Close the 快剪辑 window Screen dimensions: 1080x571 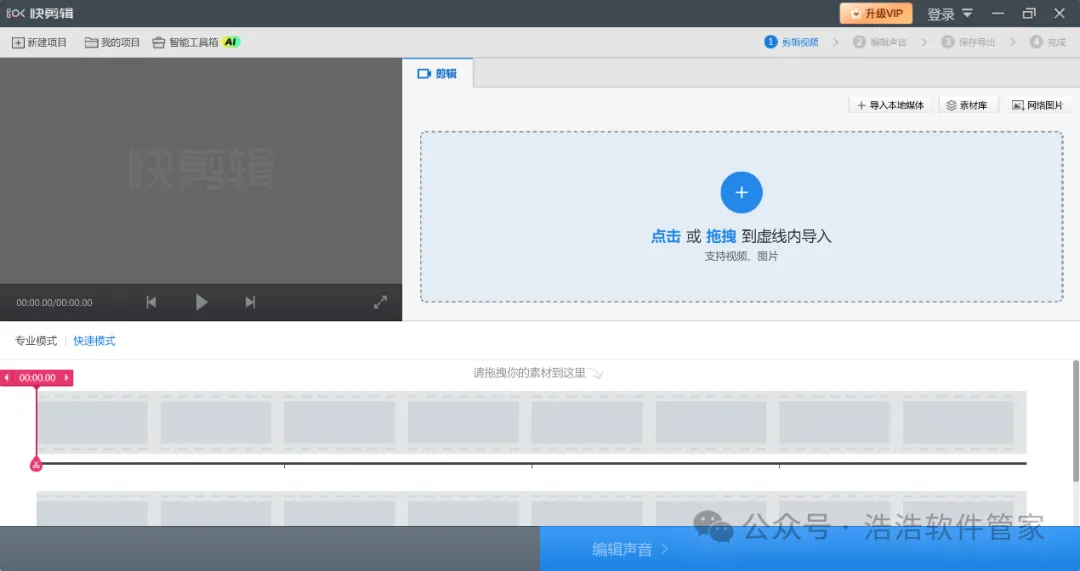click(1060, 13)
